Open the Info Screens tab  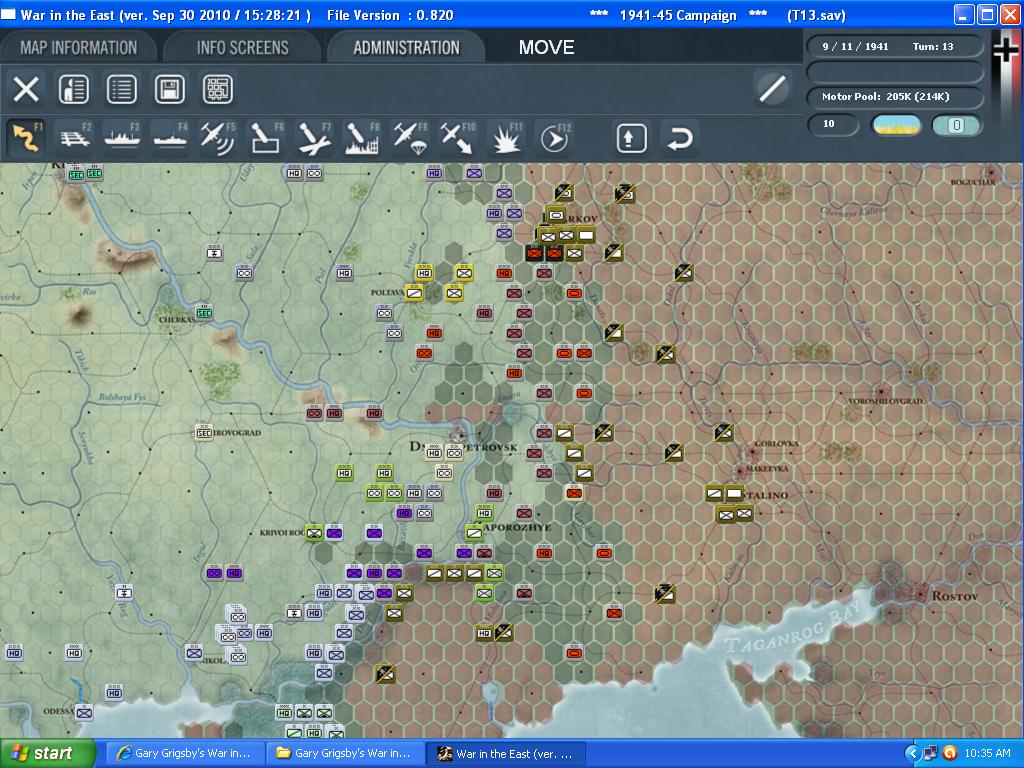pyautogui.click(x=242, y=47)
